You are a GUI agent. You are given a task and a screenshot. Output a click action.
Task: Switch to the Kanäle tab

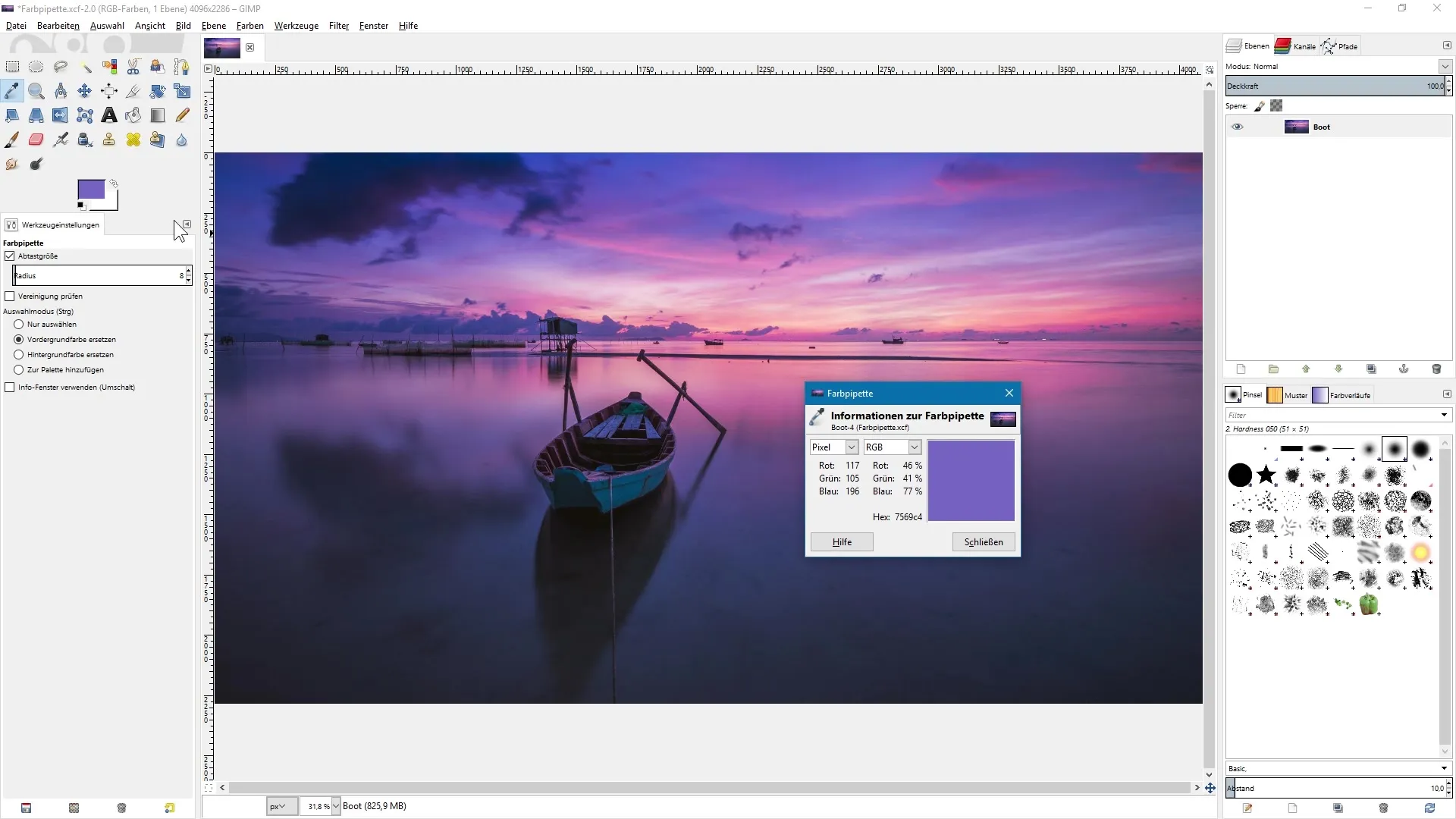tap(1295, 46)
